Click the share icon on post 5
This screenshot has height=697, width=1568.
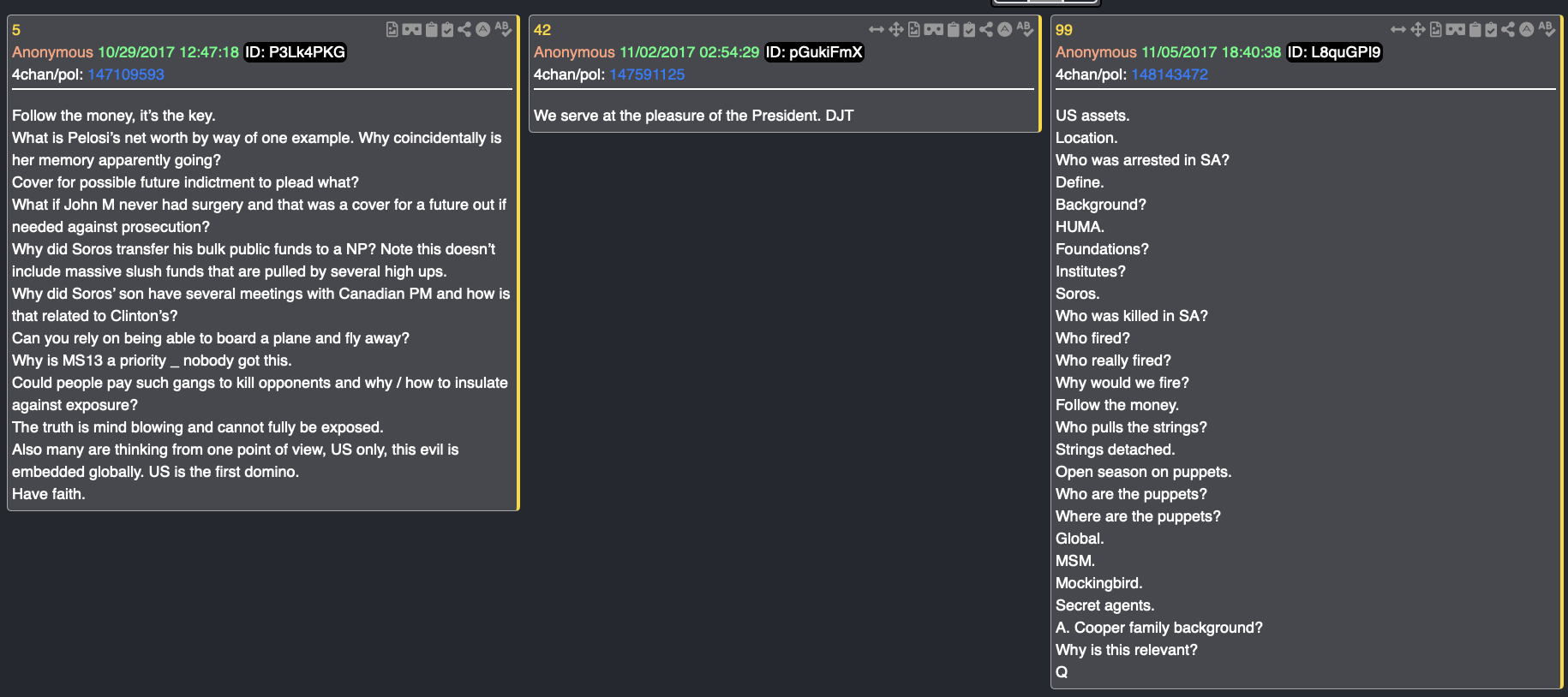[464, 29]
